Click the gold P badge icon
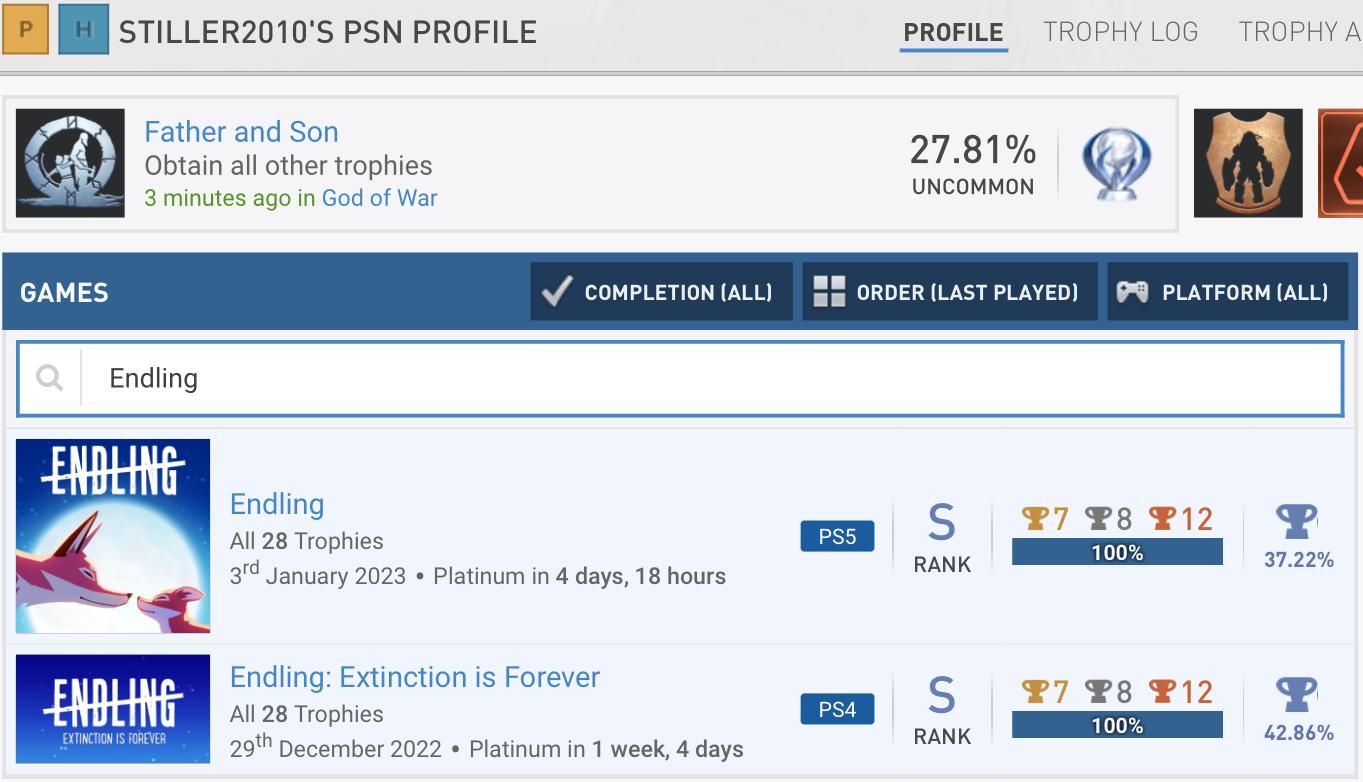1363x782 pixels. pos(27,30)
